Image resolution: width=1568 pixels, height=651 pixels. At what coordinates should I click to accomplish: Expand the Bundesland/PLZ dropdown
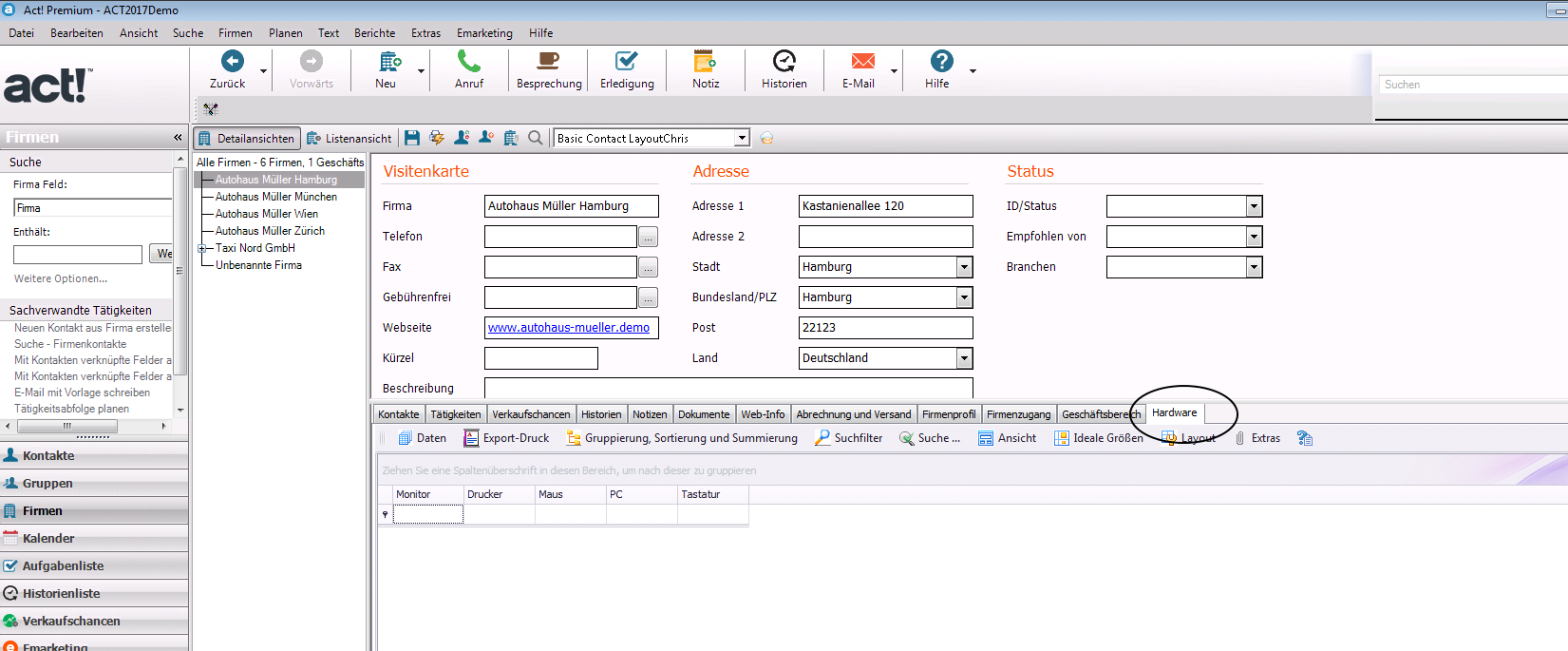(x=965, y=297)
